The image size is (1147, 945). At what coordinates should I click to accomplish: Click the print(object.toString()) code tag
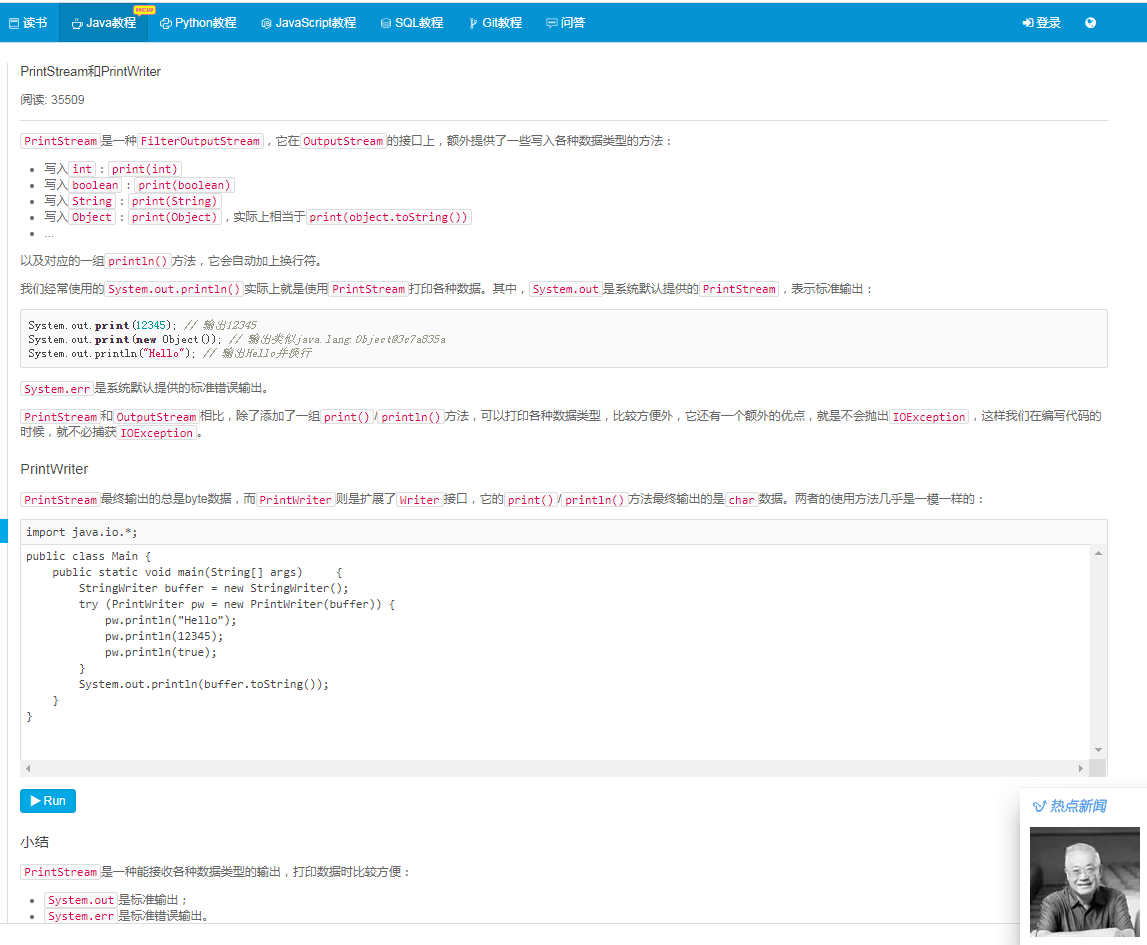click(388, 217)
